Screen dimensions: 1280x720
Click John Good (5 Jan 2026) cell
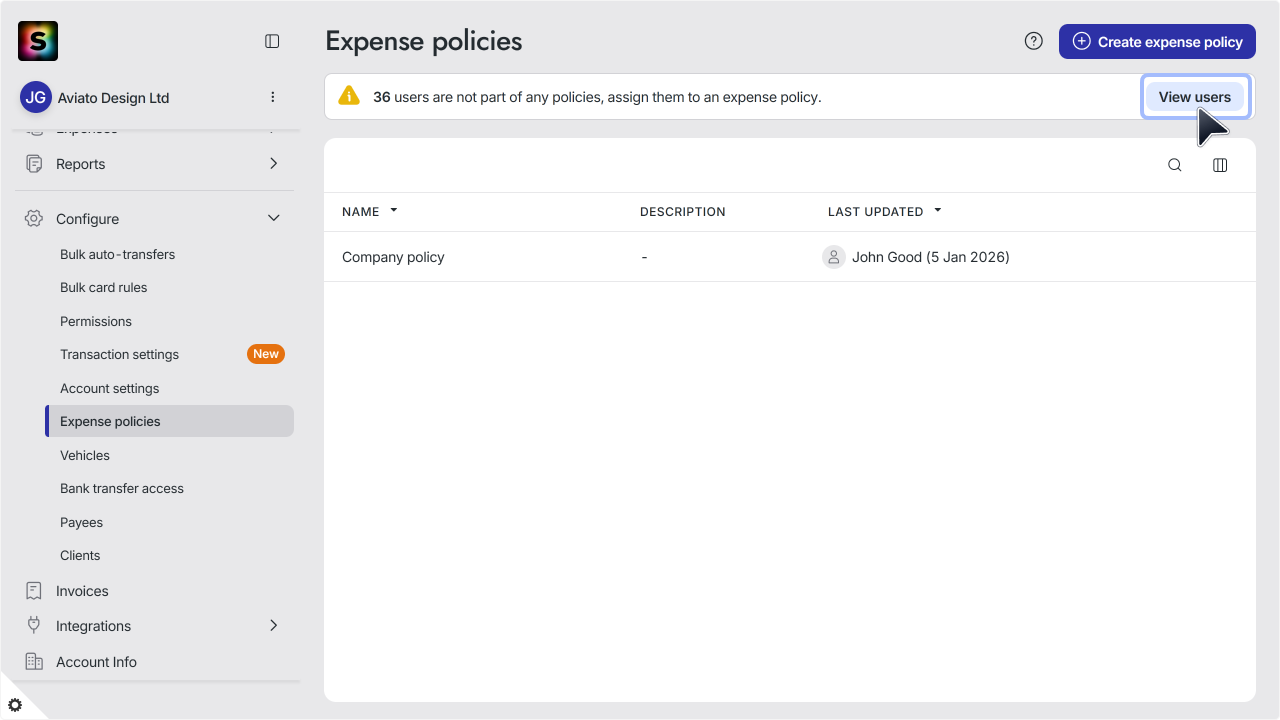click(x=916, y=257)
